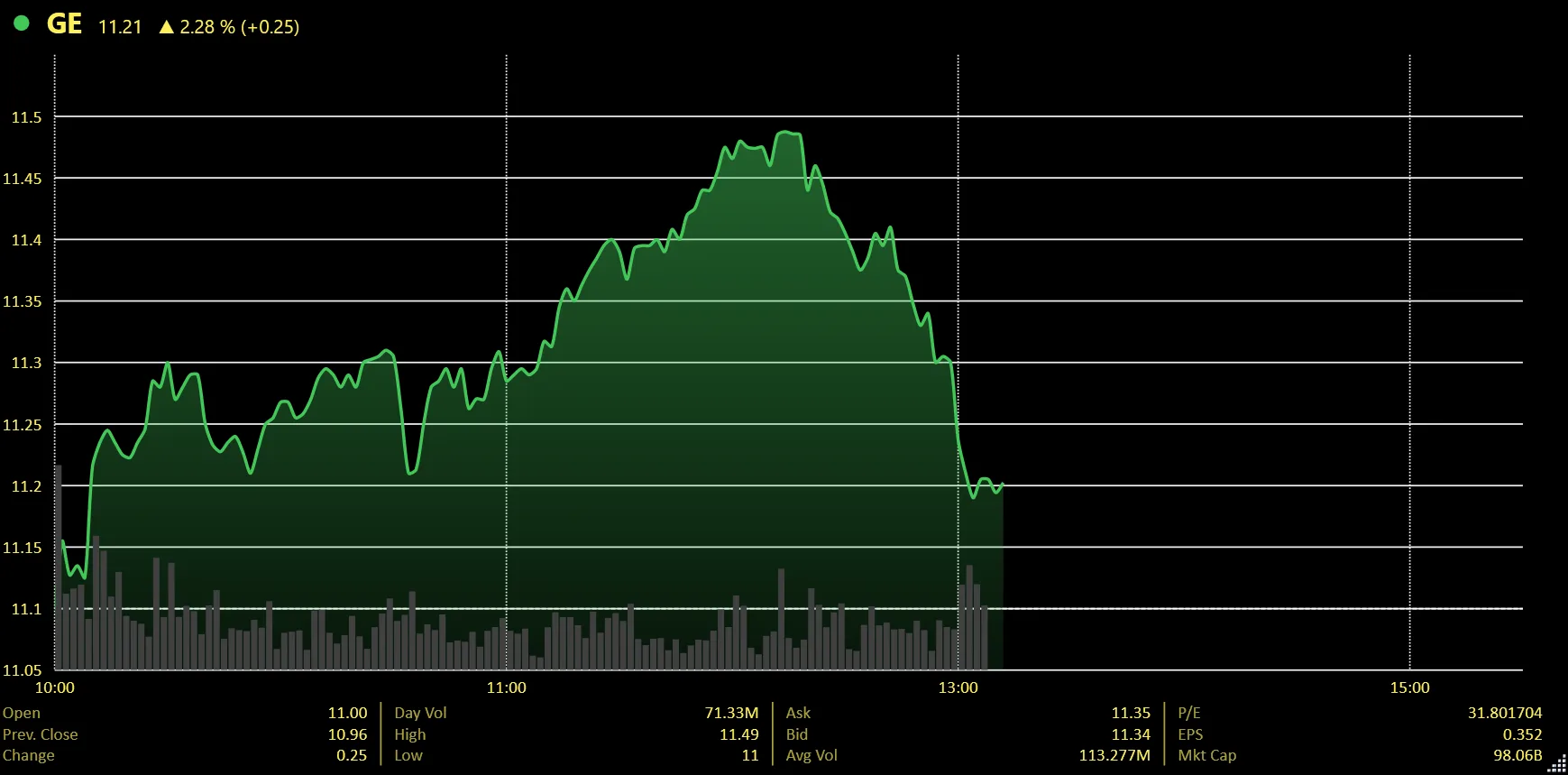
Task: Click the EPS label
Action: (x=1190, y=734)
